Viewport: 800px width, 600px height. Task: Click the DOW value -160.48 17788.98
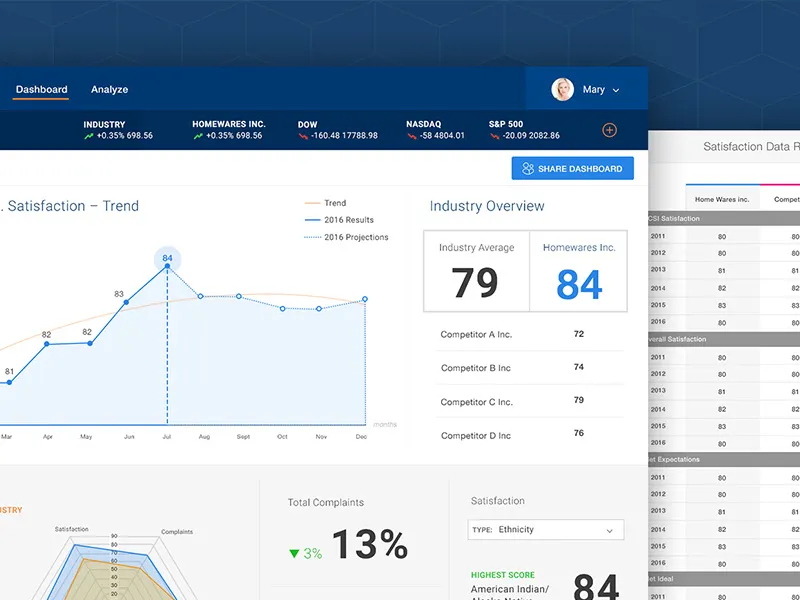click(344, 136)
